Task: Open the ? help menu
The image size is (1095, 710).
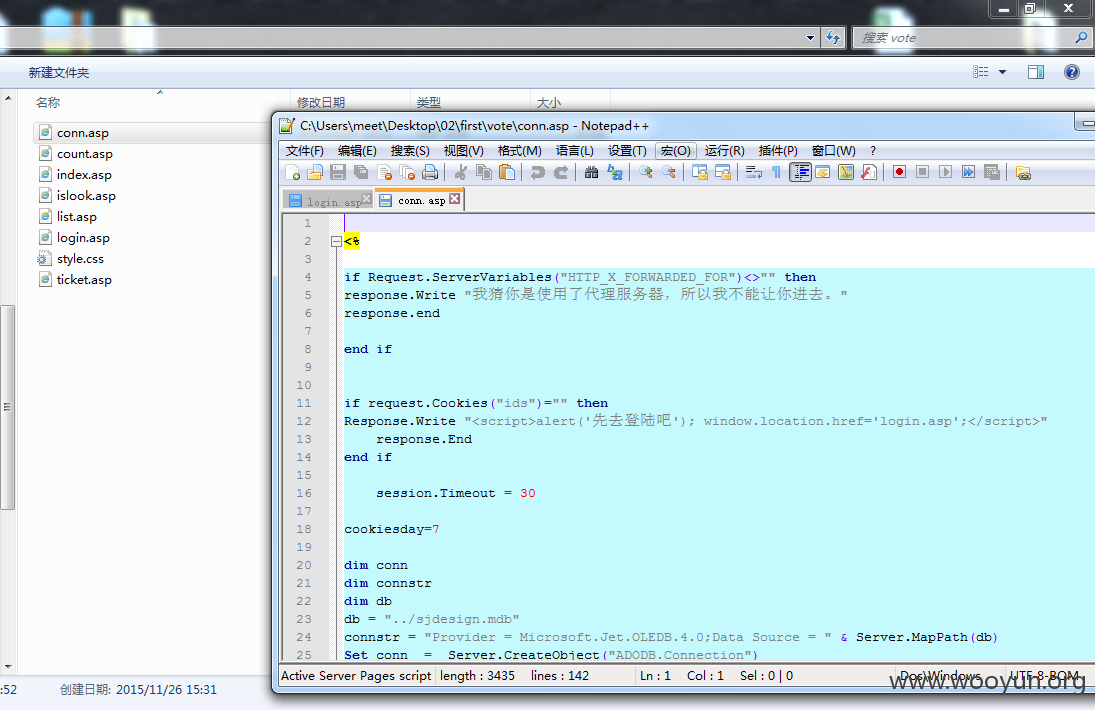Action: [x=873, y=151]
